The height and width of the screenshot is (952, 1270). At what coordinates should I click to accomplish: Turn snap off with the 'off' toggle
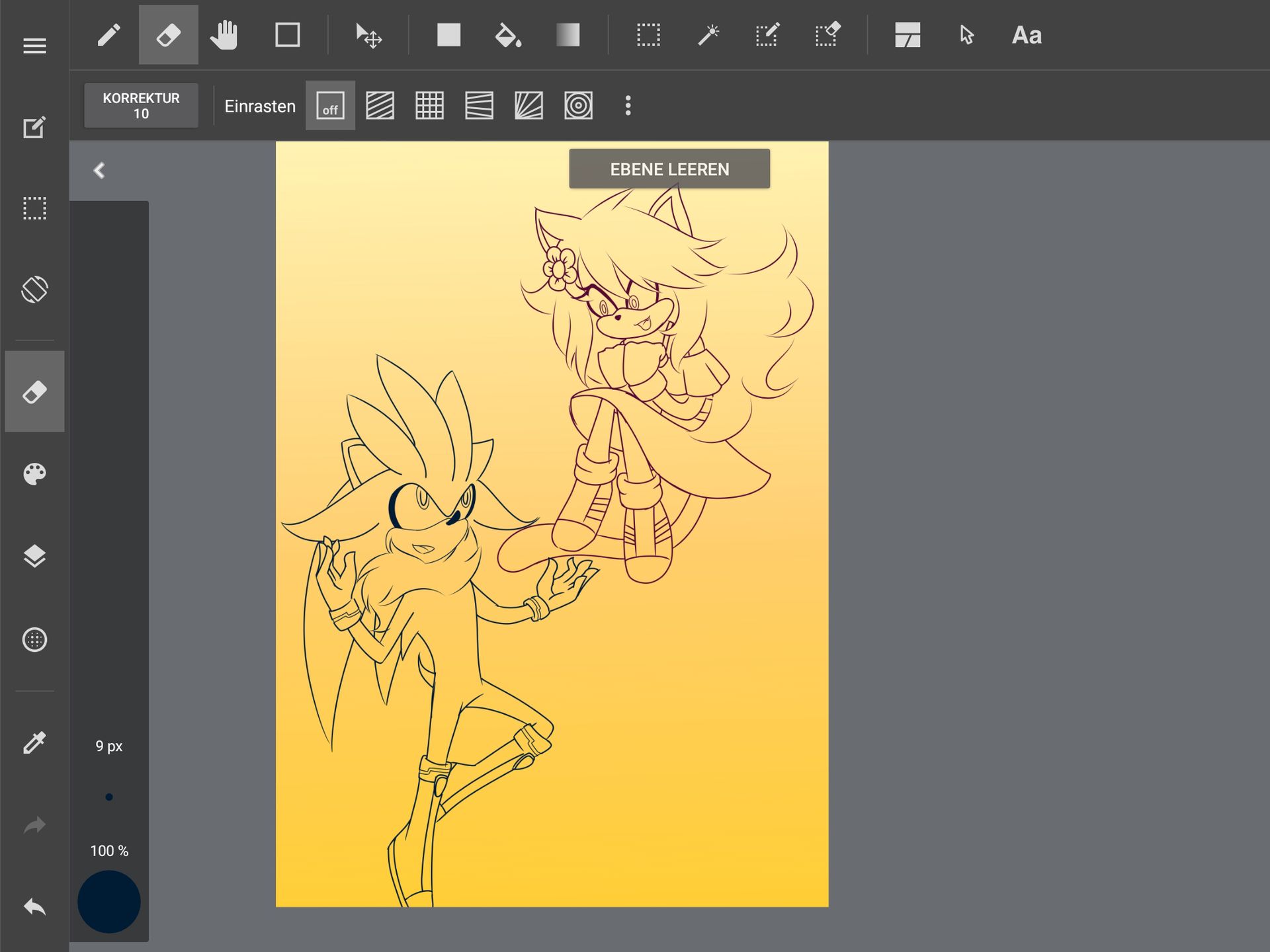tap(330, 106)
